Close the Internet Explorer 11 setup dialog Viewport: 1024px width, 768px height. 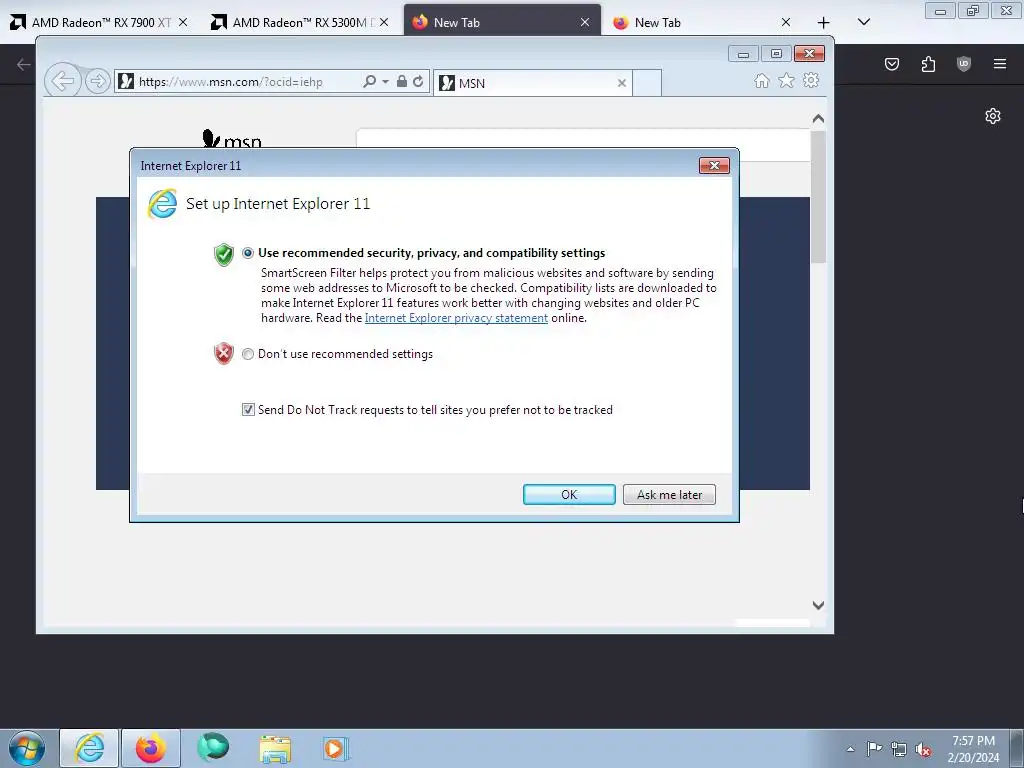[714, 165]
